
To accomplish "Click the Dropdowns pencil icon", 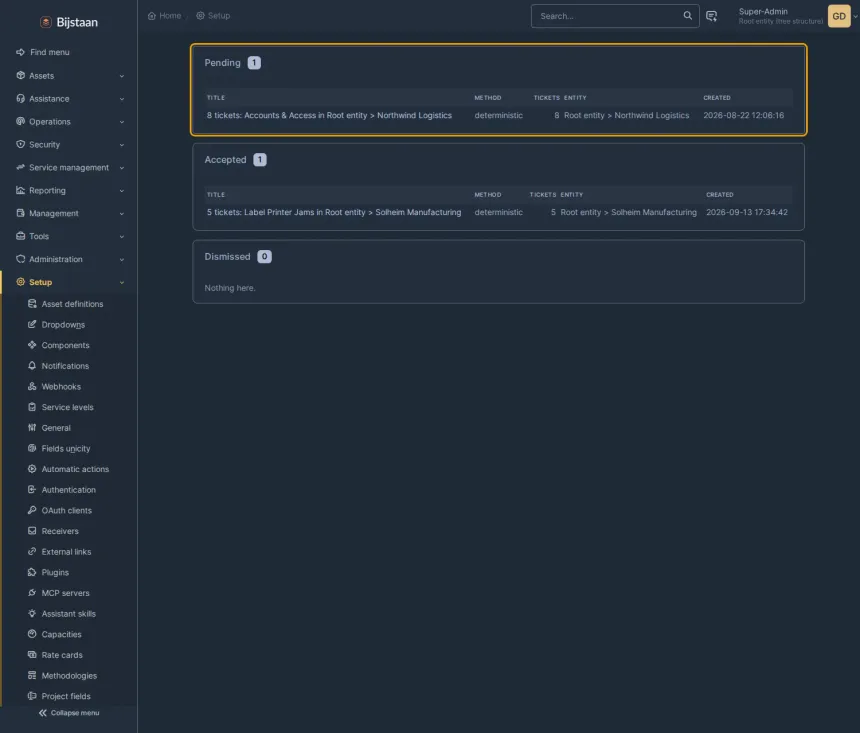I will [x=32, y=324].
